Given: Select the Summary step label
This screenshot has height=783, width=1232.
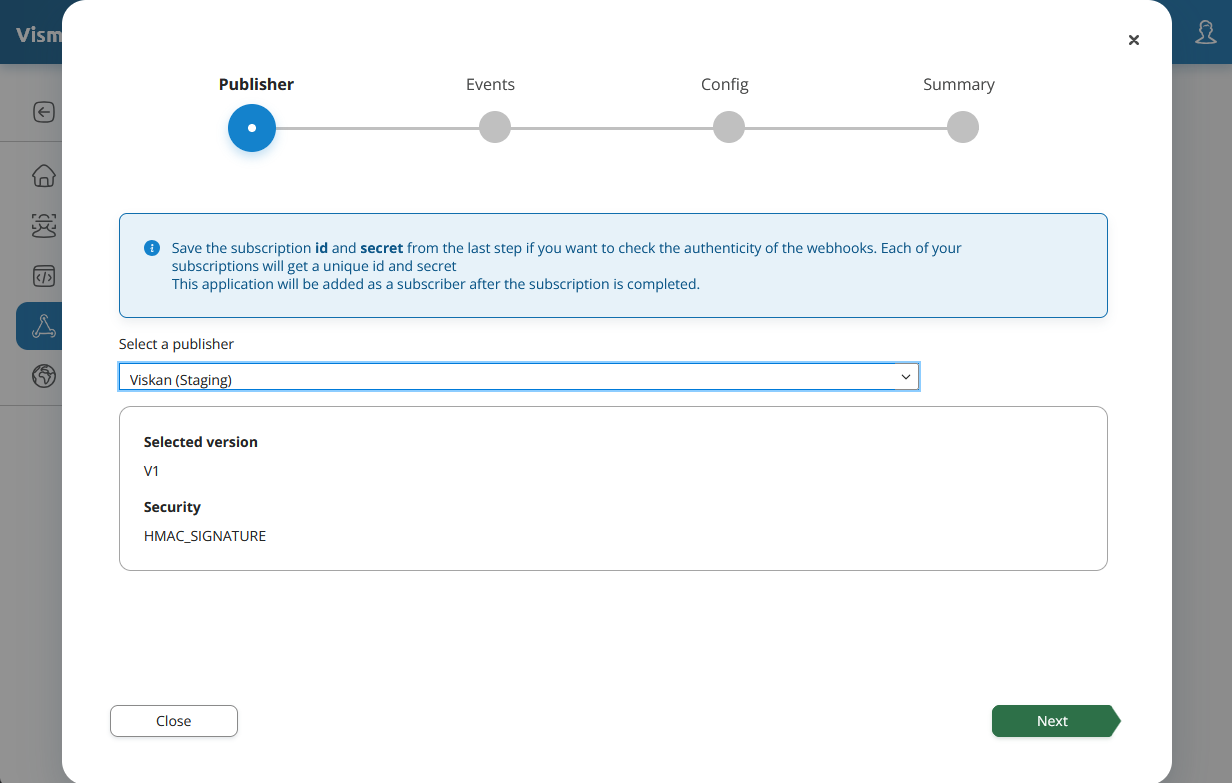Looking at the screenshot, I should (958, 84).
